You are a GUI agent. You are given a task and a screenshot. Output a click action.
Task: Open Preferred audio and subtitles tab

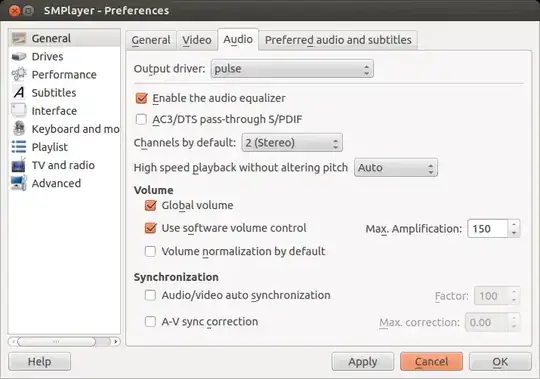[x=338, y=40]
